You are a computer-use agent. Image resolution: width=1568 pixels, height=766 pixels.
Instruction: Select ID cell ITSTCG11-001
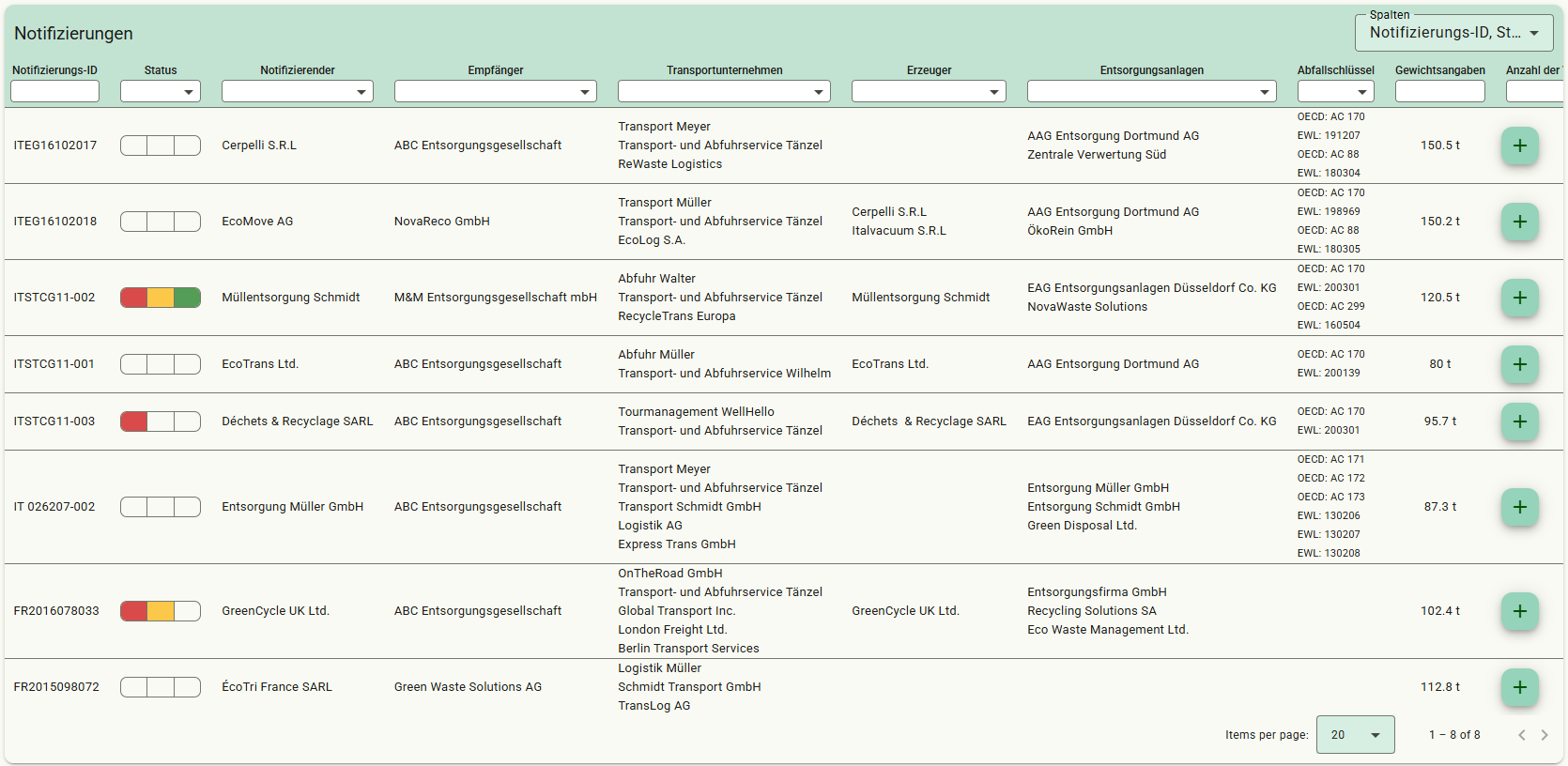54,364
